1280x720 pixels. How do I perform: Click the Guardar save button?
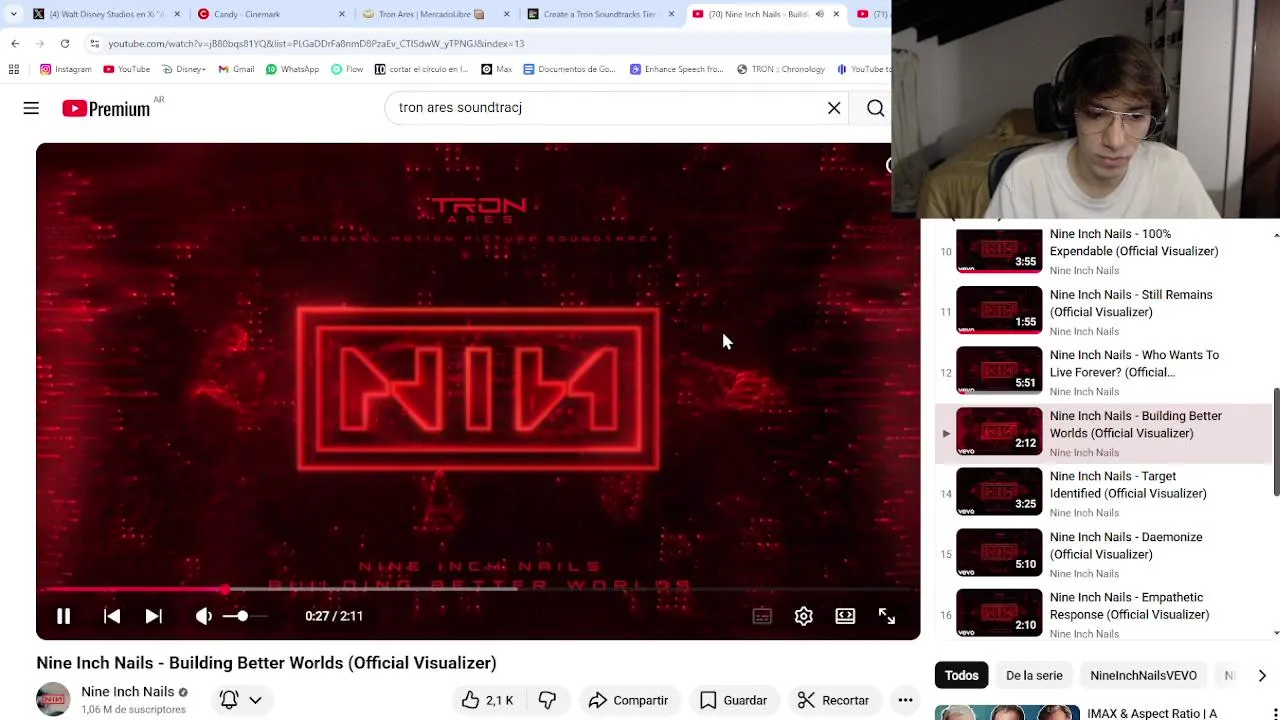pyautogui.click(x=733, y=700)
